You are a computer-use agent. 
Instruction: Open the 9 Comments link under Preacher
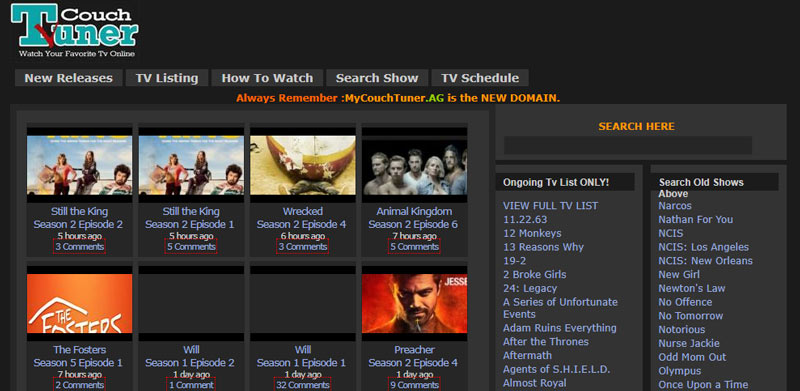[x=414, y=385]
